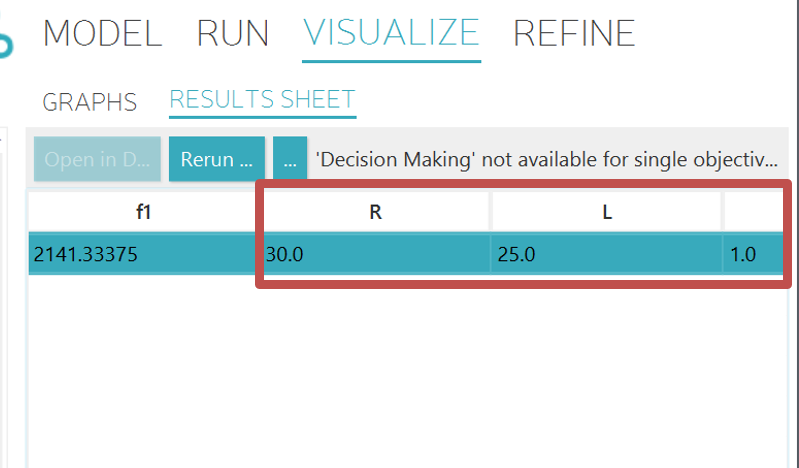799x468 pixels.
Task: Select the 2141.33375 result cell
Action: tap(142, 254)
